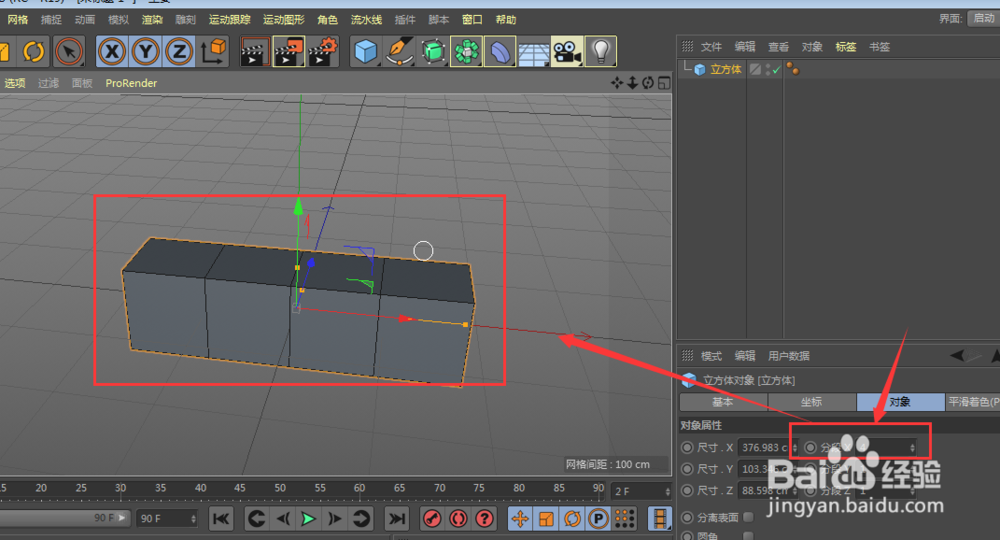Go back with Attribute Manager left arrow
The height and width of the screenshot is (540, 1000).
(957, 355)
